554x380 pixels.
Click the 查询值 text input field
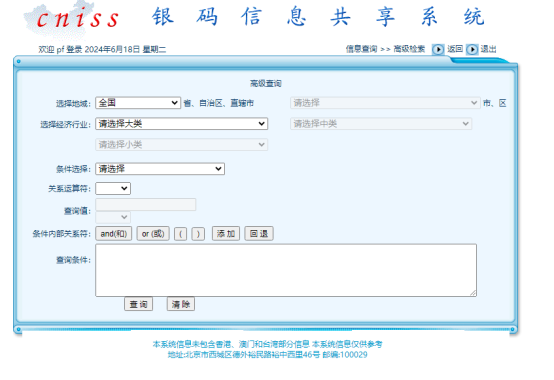(146, 204)
